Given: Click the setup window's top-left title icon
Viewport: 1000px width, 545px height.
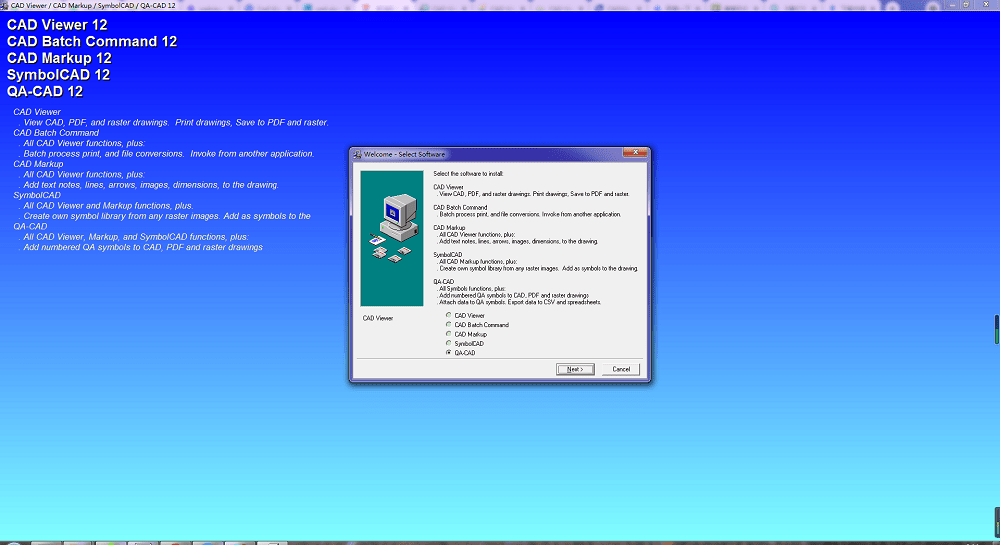Looking at the screenshot, I should click(x=4, y=5).
